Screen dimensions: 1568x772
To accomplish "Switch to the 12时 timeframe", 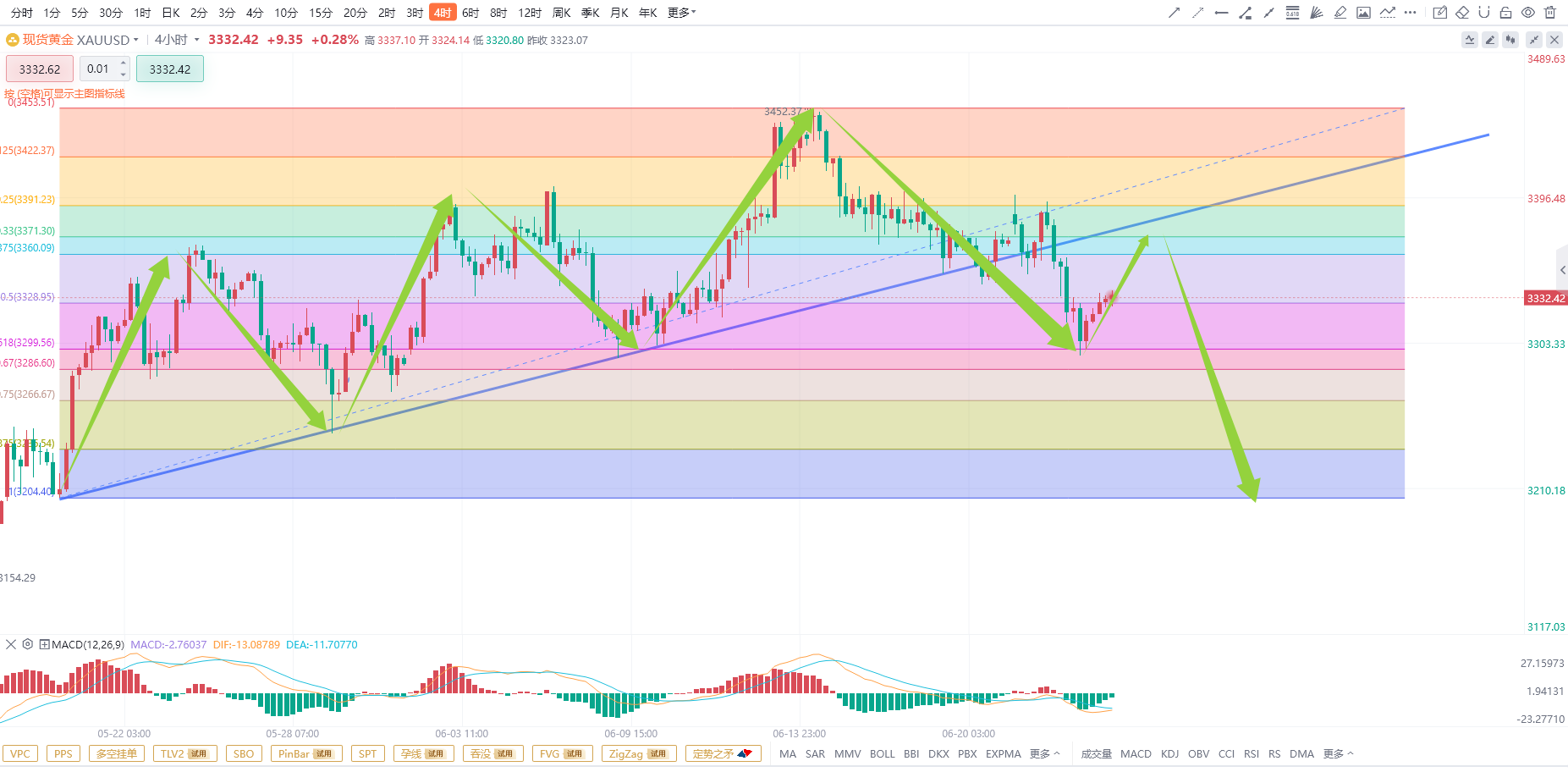I will [530, 13].
